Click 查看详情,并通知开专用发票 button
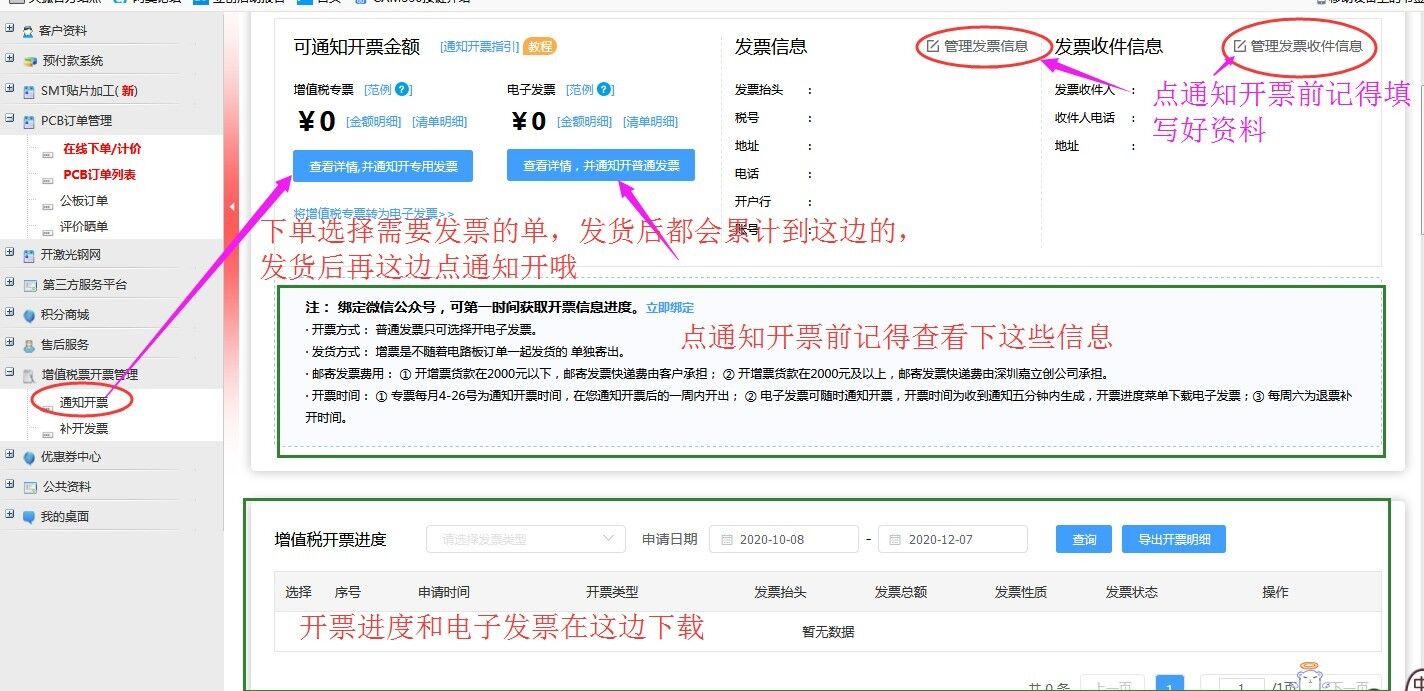Viewport: 1424px width, 691px height. click(x=383, y=167)
